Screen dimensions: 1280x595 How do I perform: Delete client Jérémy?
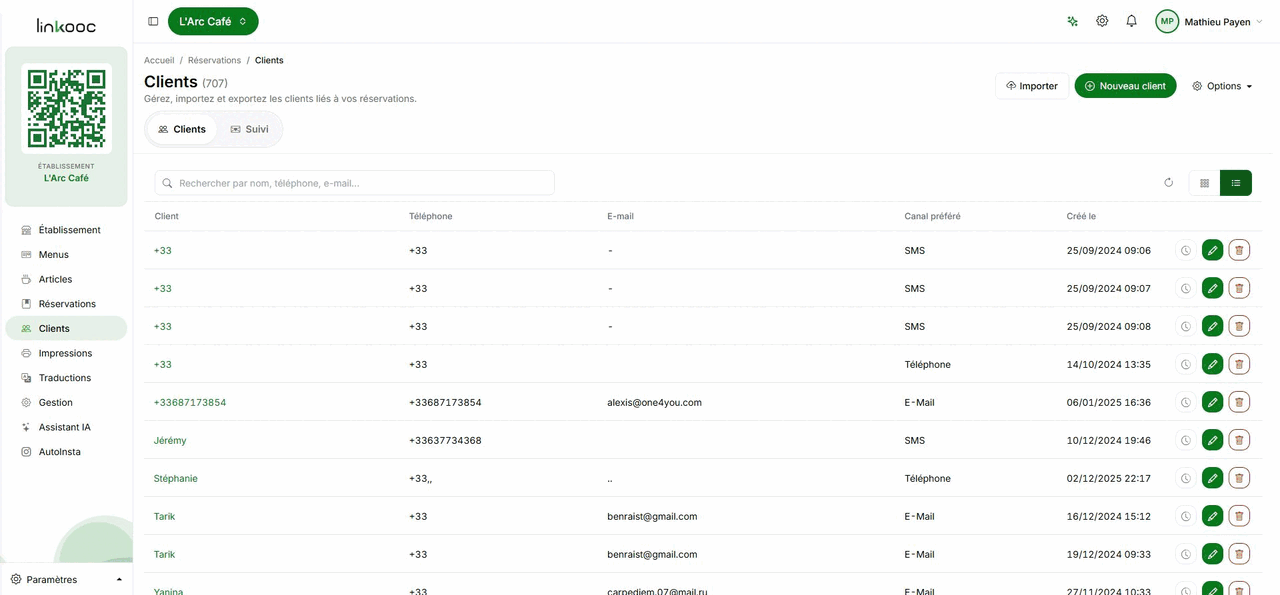[x=1239, y=441]
